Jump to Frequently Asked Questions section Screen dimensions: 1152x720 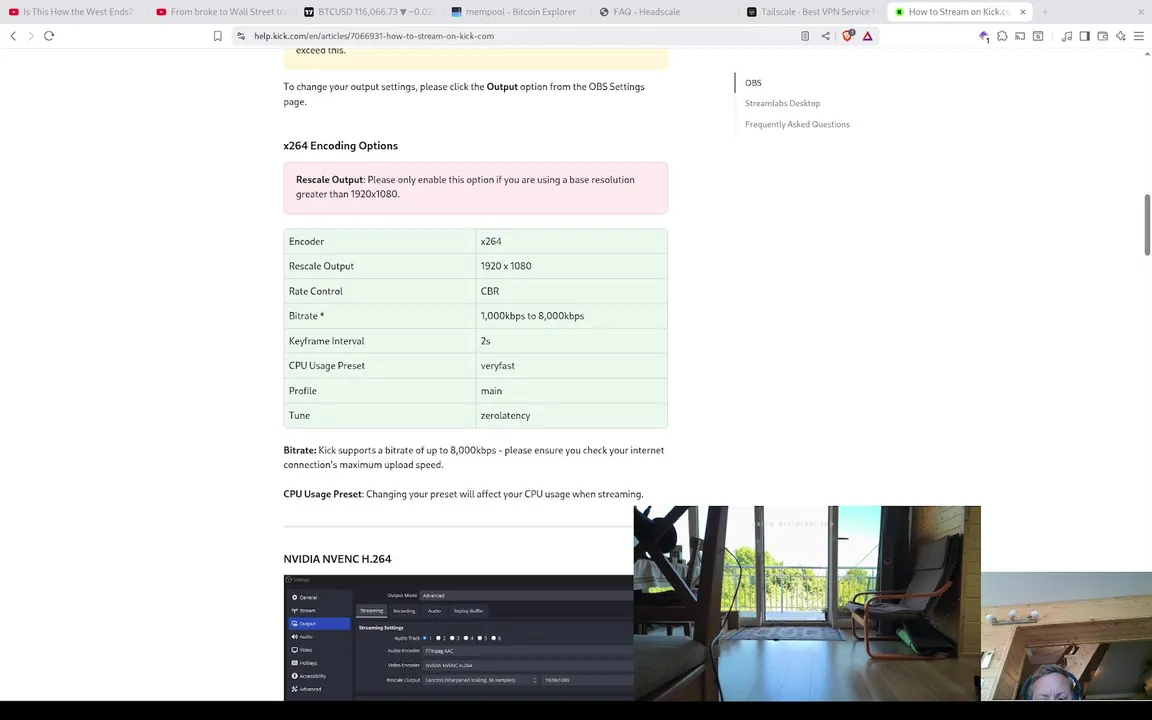797,124
